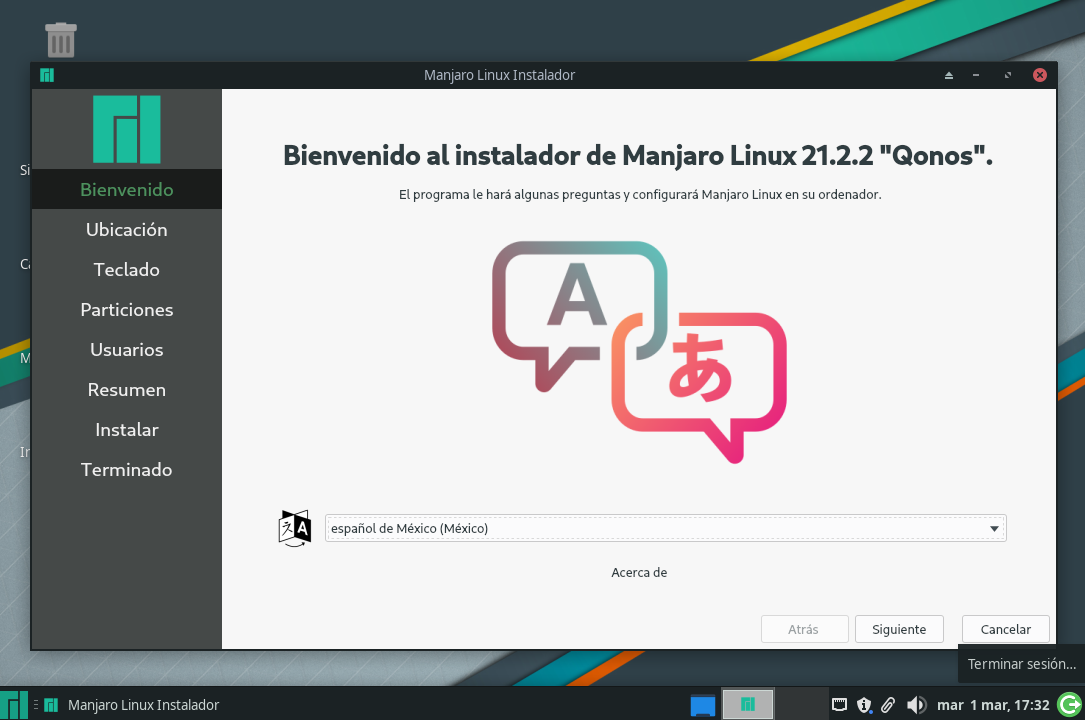
Task: Click the Manjaro logo in the installer sidebar
Action: click(126, 129)
